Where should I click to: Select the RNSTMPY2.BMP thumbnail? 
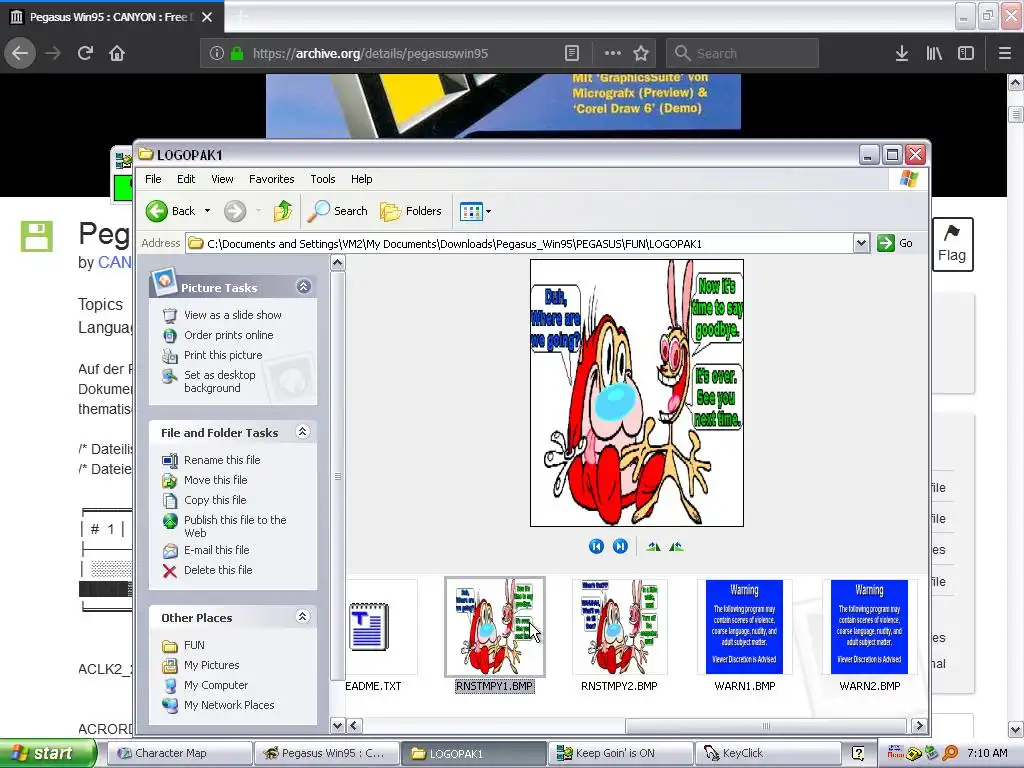tap(620, 627)
